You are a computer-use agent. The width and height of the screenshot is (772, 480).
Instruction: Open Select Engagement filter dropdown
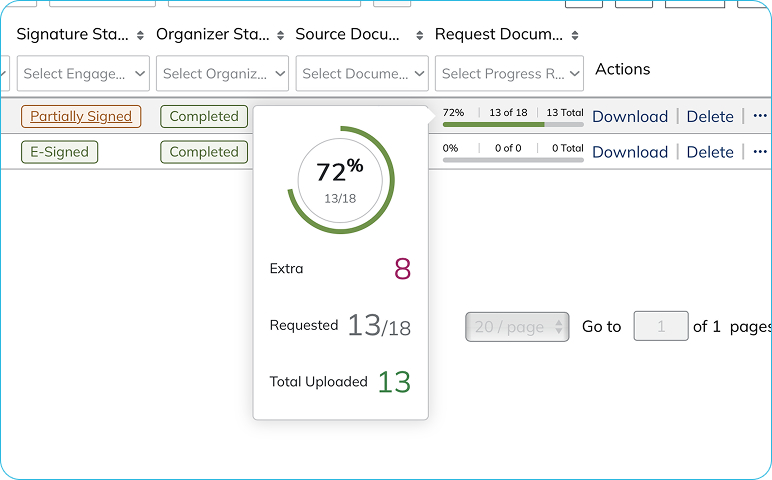(x=83, y=73)
